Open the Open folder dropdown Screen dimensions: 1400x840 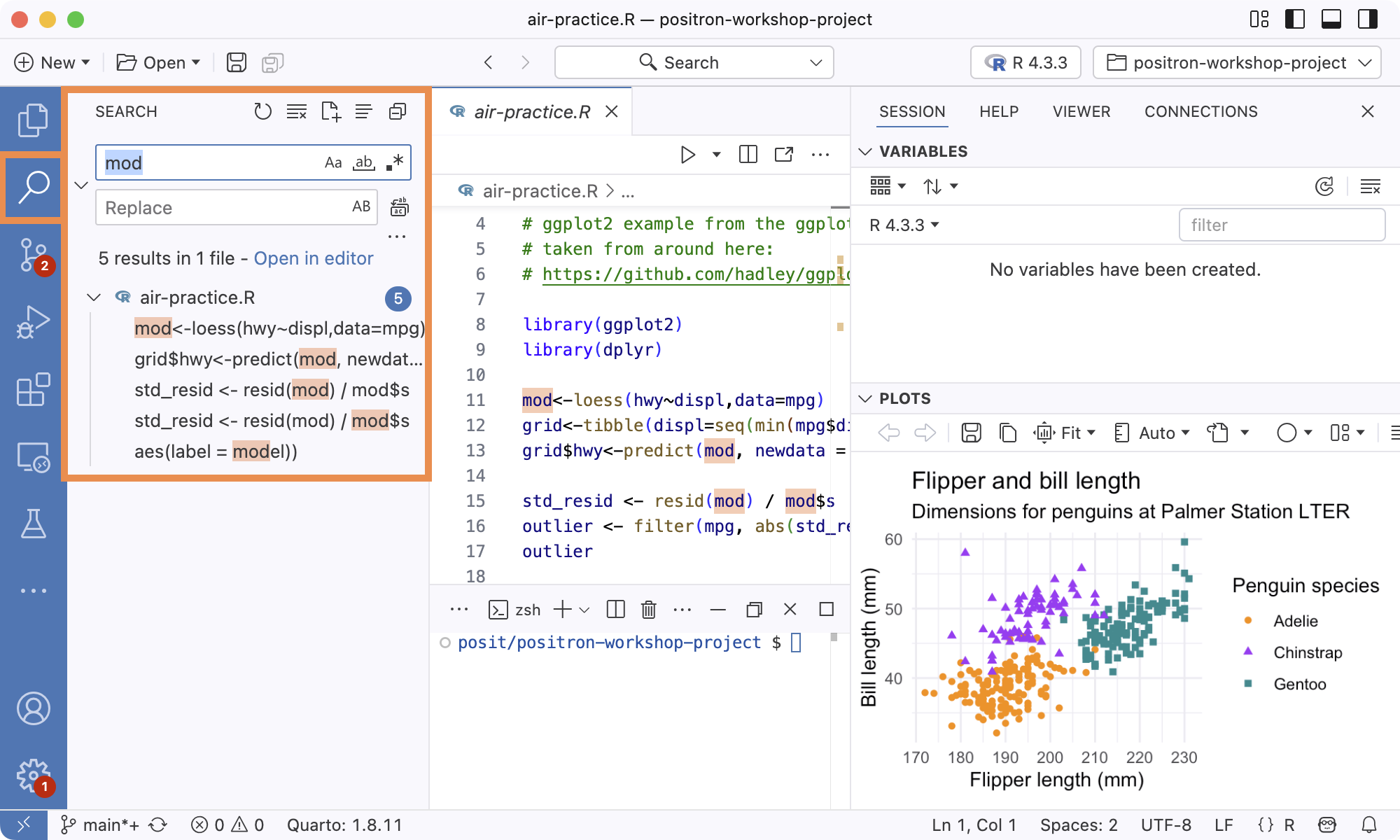159,62
